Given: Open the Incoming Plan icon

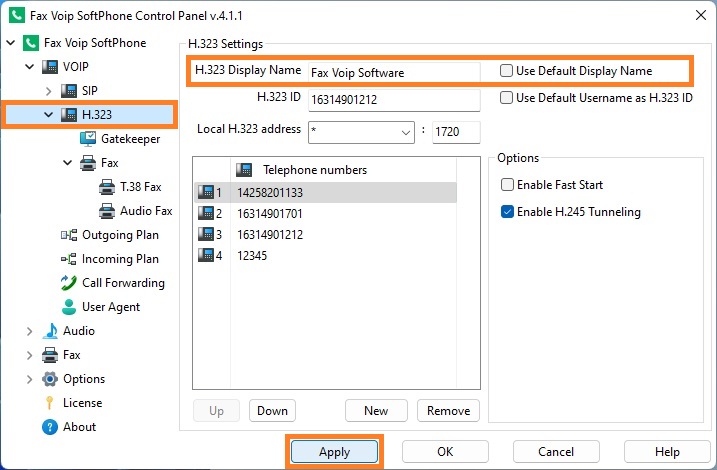Looking at the screenshot, I should (x=69, y=259).
